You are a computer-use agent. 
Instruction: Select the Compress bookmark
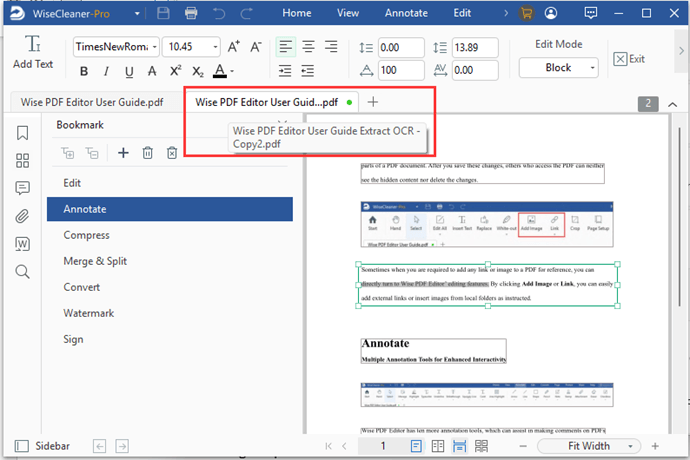click(x=170, y=235)
